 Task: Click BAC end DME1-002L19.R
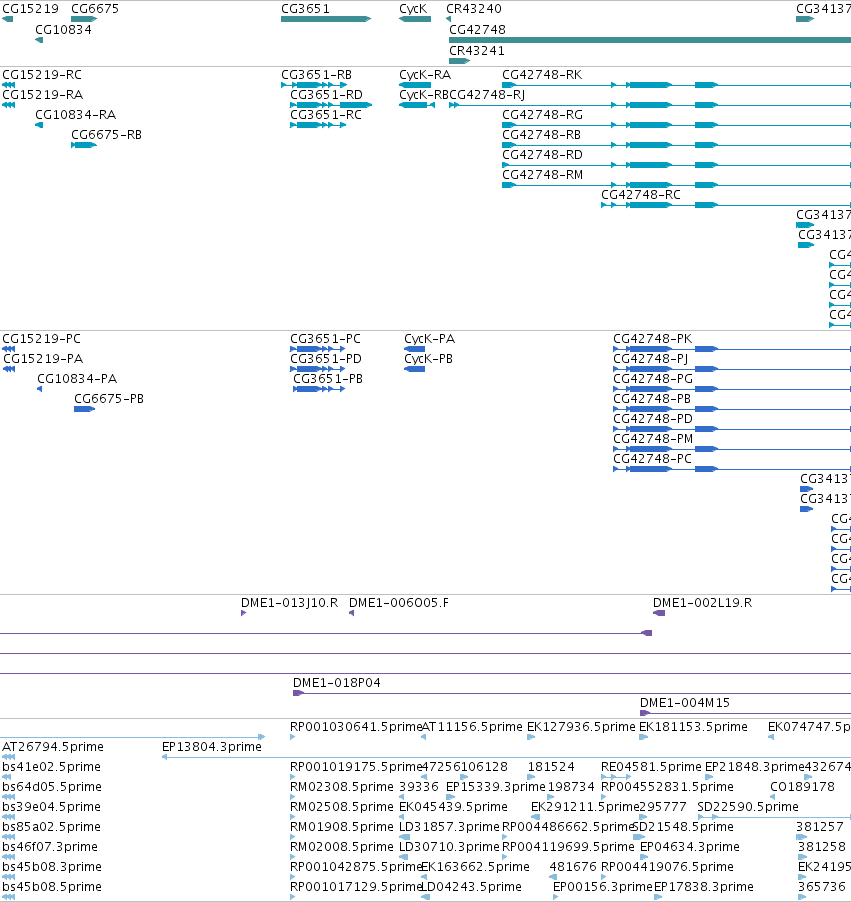(702, 603)
